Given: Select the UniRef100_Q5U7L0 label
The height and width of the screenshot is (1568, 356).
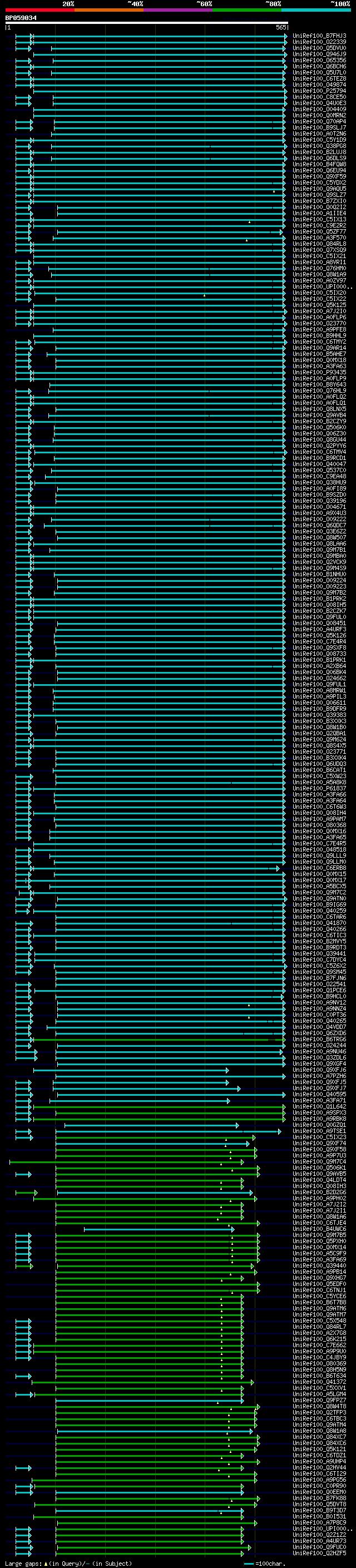Looking at the screenshot, I should pos(319,72).
